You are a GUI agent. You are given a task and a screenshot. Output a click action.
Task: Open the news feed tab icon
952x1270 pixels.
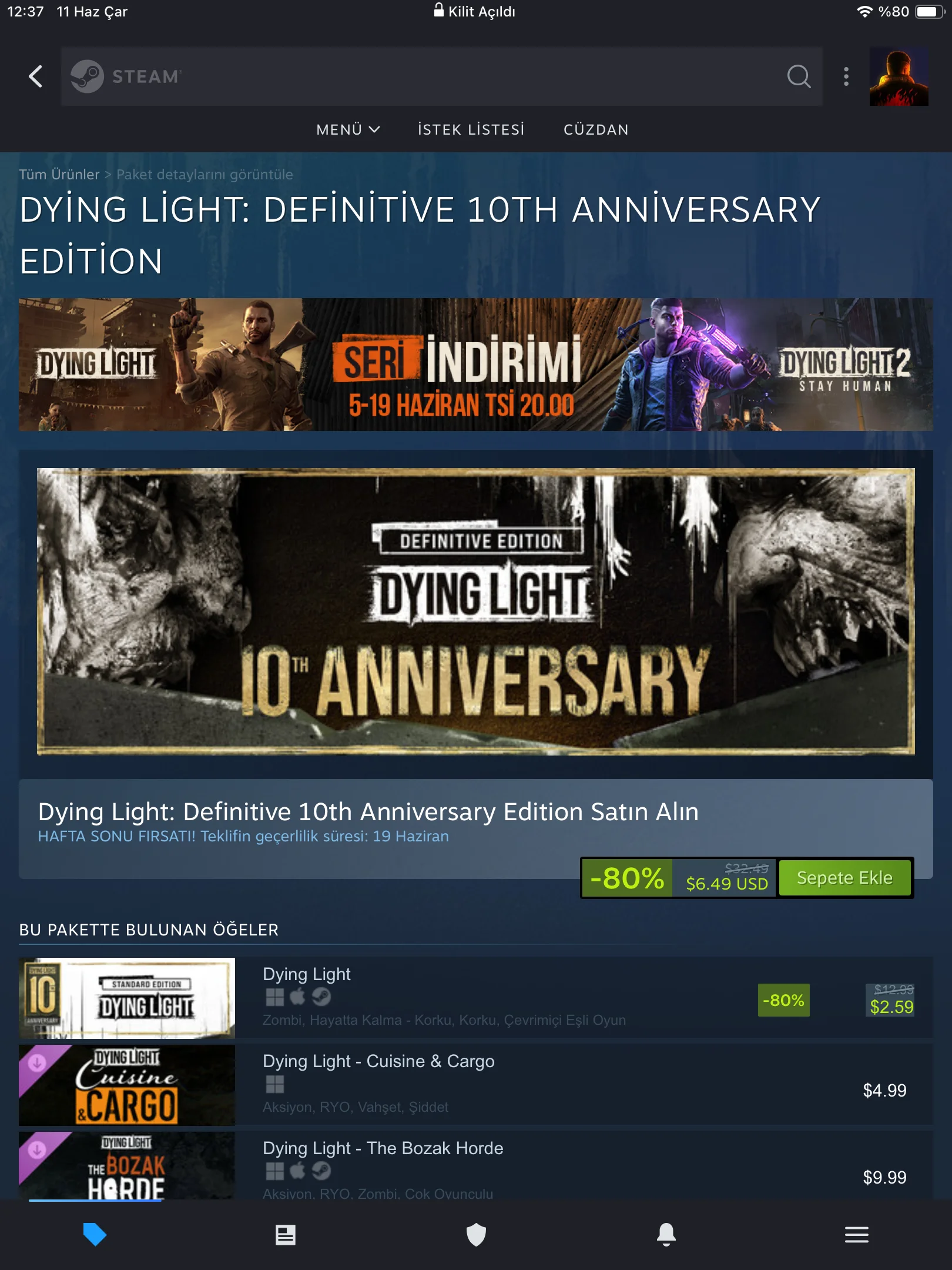click(x=286, y=1235)
